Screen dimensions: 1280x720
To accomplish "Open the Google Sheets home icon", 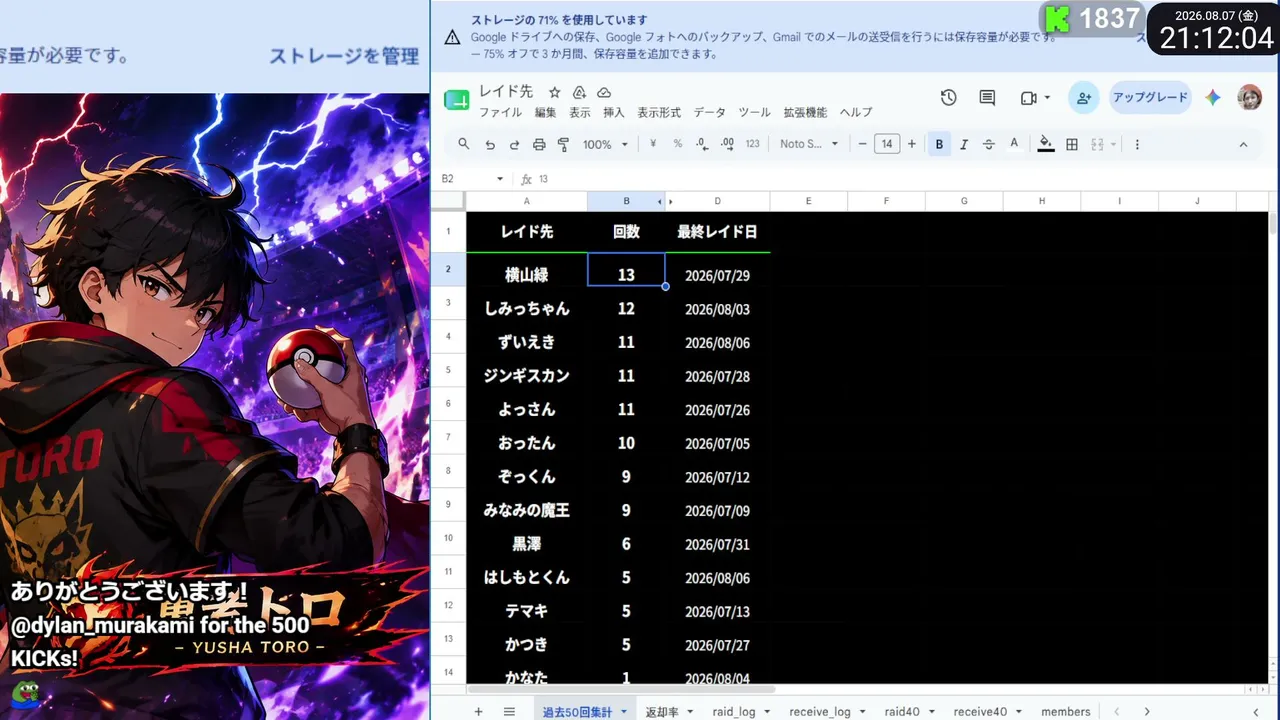I will (456, 99).
